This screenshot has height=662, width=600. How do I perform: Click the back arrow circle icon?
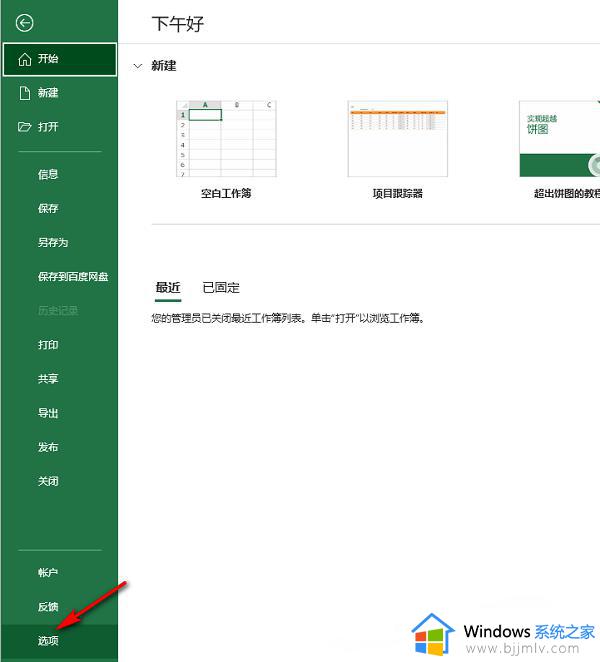pos(24,23)
